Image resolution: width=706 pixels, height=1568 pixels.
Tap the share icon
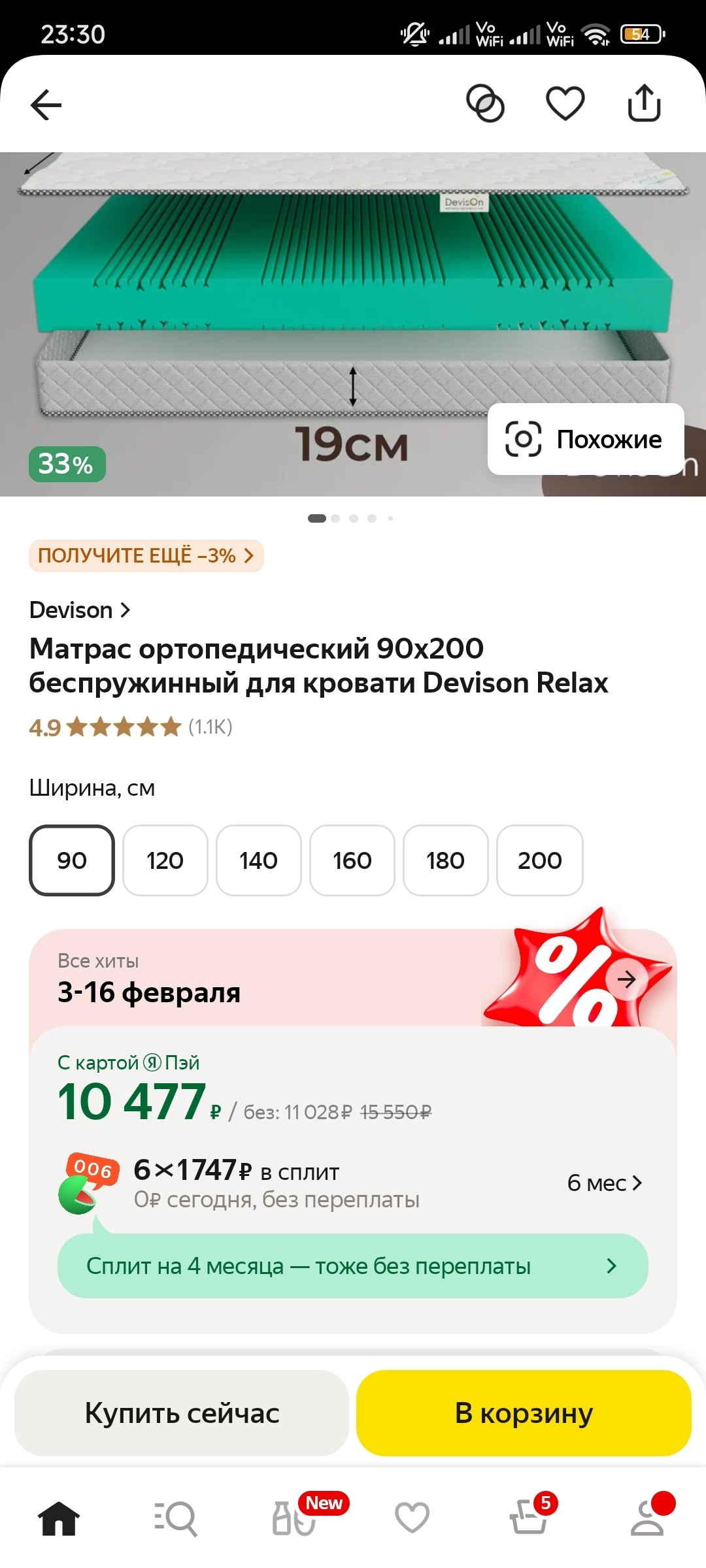(645, 103)
